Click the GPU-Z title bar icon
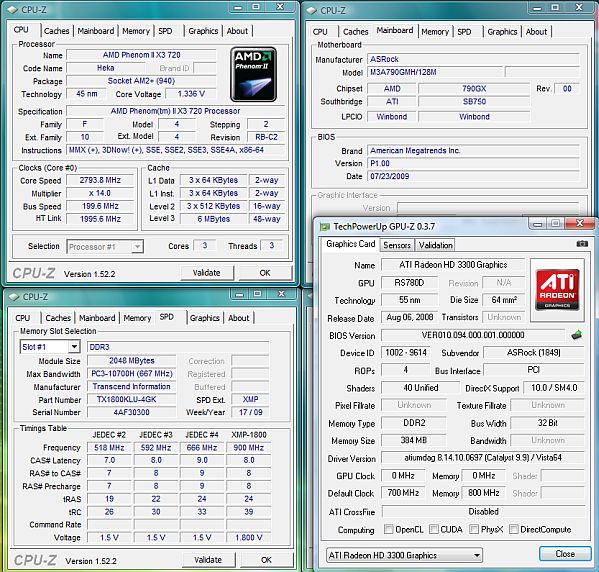599x572 pixels. pyautogui.click(x=324, y=227)
